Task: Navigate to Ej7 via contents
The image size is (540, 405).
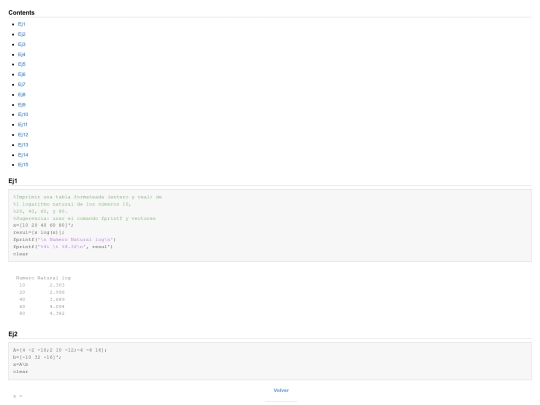Action: 21,84
